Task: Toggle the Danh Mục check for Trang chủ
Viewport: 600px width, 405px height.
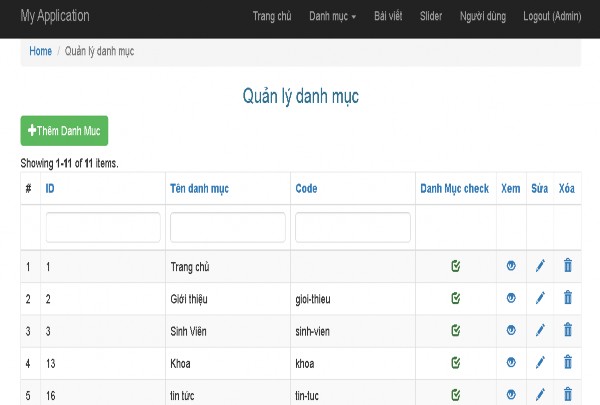Action: 455,266
